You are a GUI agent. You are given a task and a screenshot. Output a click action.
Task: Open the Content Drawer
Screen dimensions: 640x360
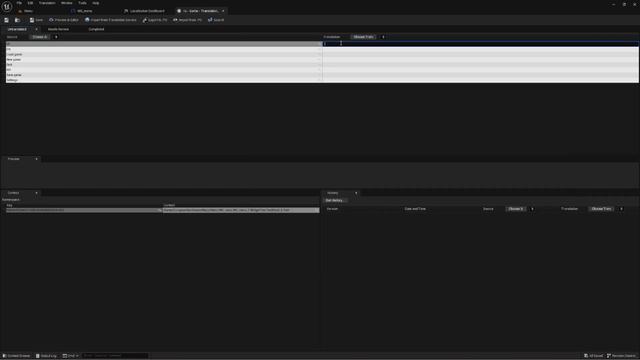(16, 356)
